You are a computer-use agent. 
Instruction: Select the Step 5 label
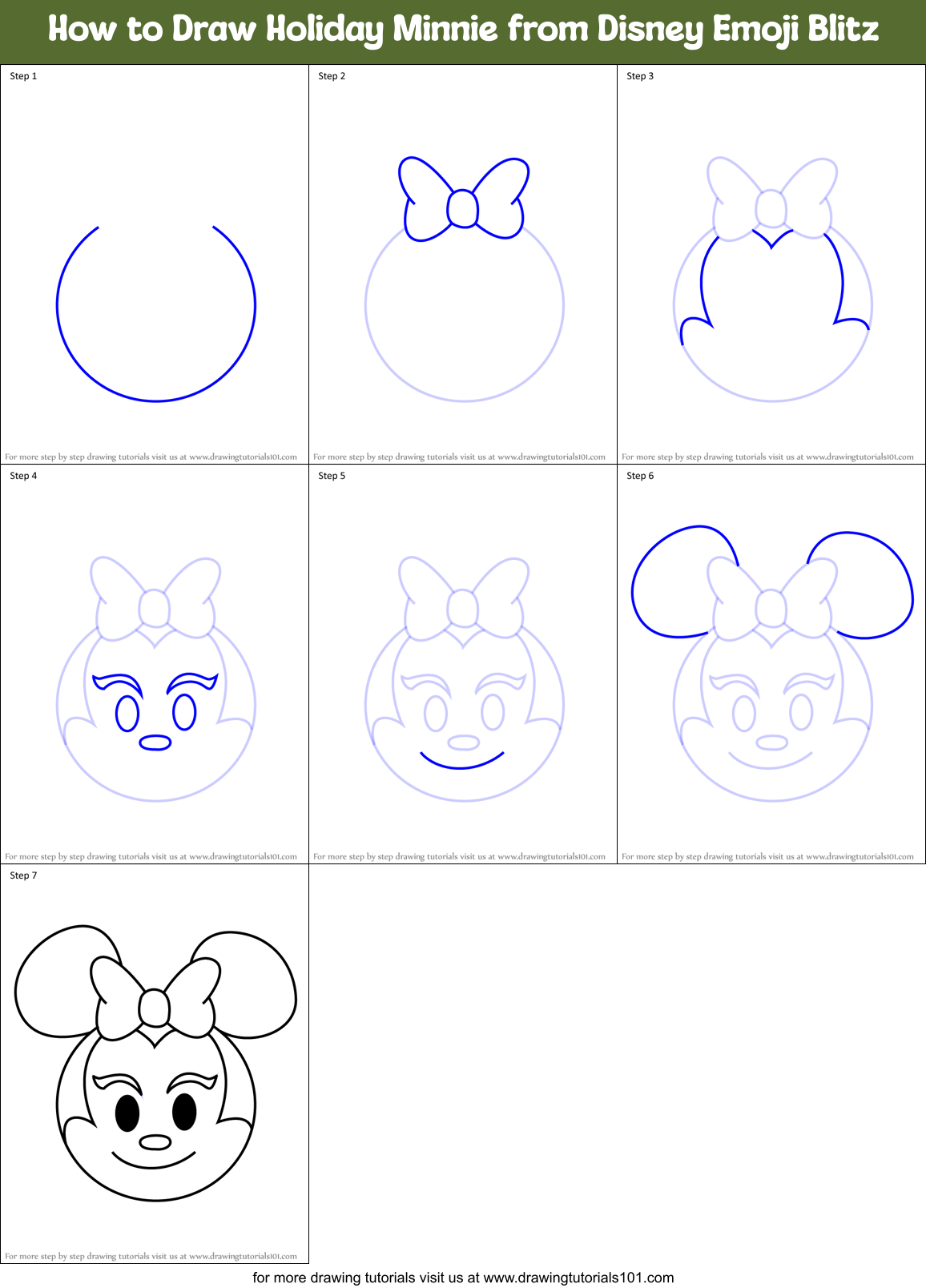(x=332, y=476)
